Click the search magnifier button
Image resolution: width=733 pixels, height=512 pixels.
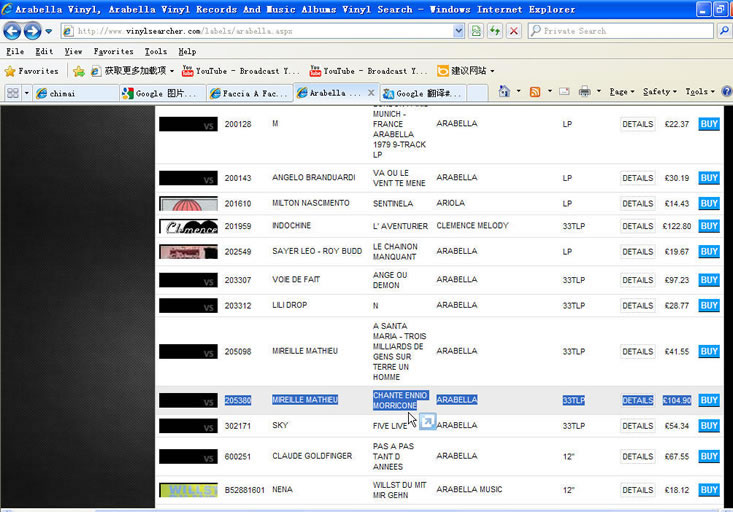[724, 31]
